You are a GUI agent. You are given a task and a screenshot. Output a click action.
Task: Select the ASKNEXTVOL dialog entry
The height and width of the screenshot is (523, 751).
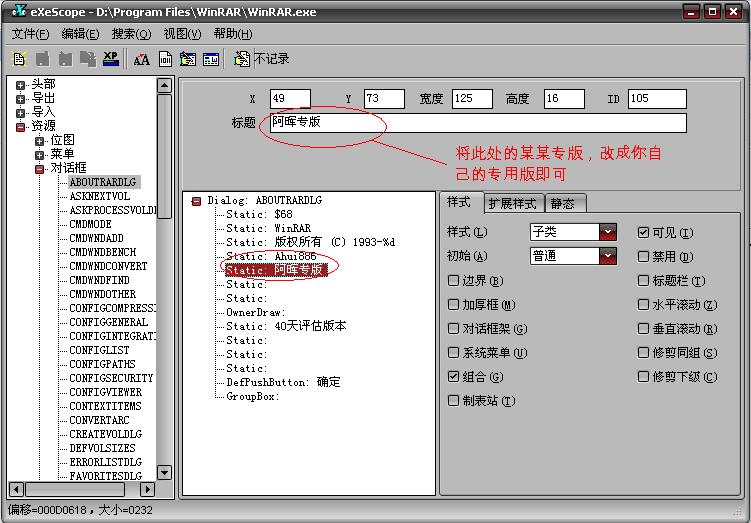point(100,196)
